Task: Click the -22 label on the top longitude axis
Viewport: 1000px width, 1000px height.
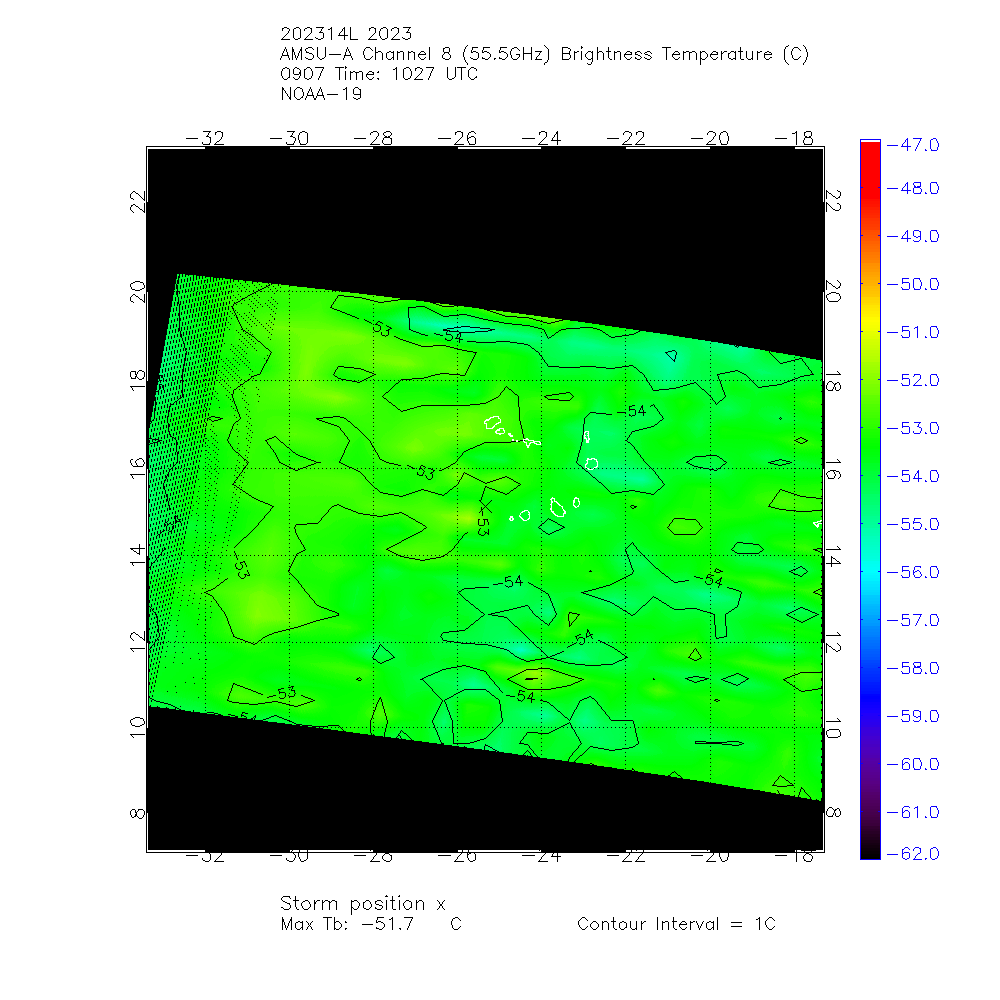Action: (x=626, y=138)
